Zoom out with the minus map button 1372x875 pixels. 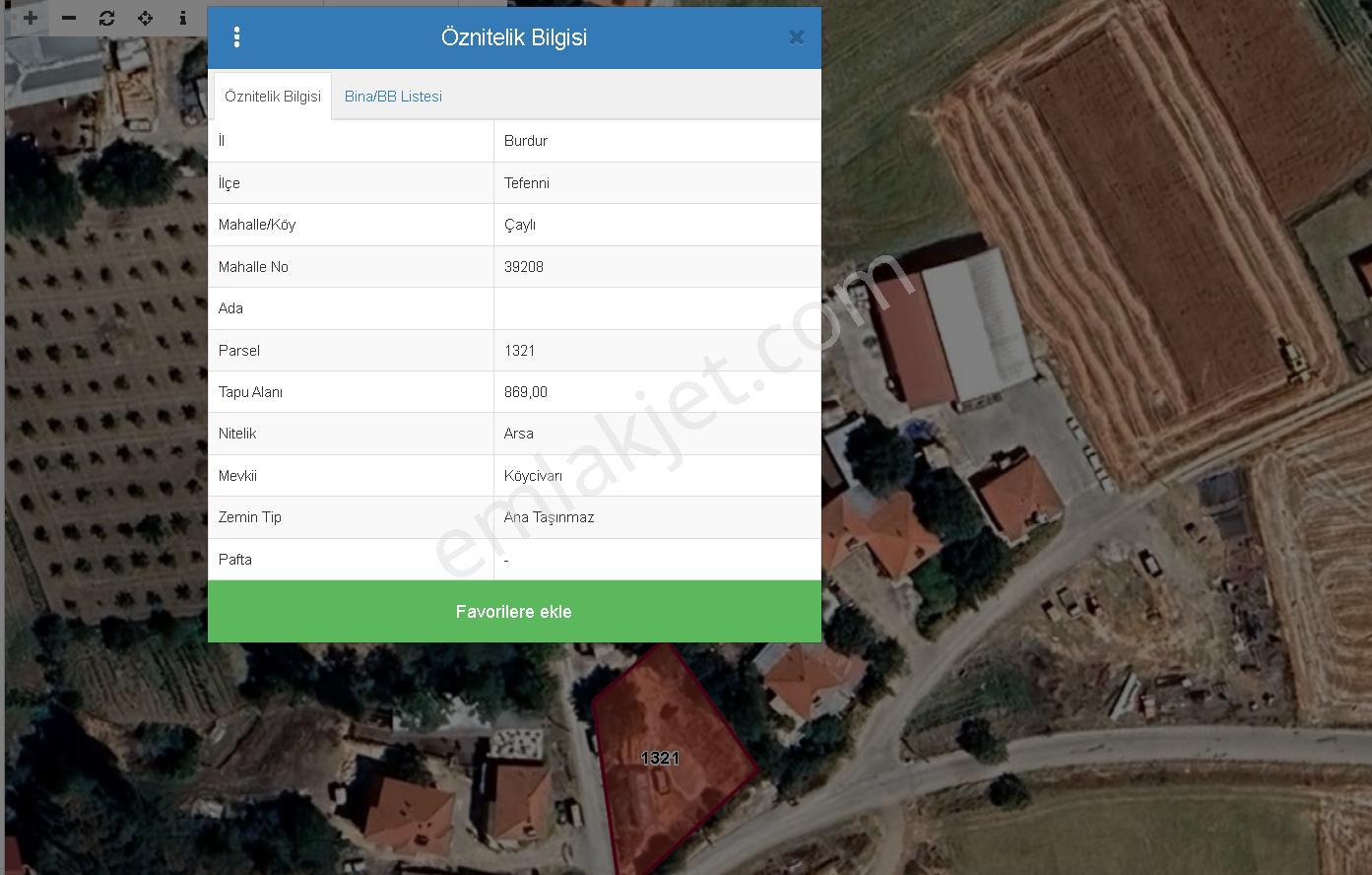coord(69,18)
